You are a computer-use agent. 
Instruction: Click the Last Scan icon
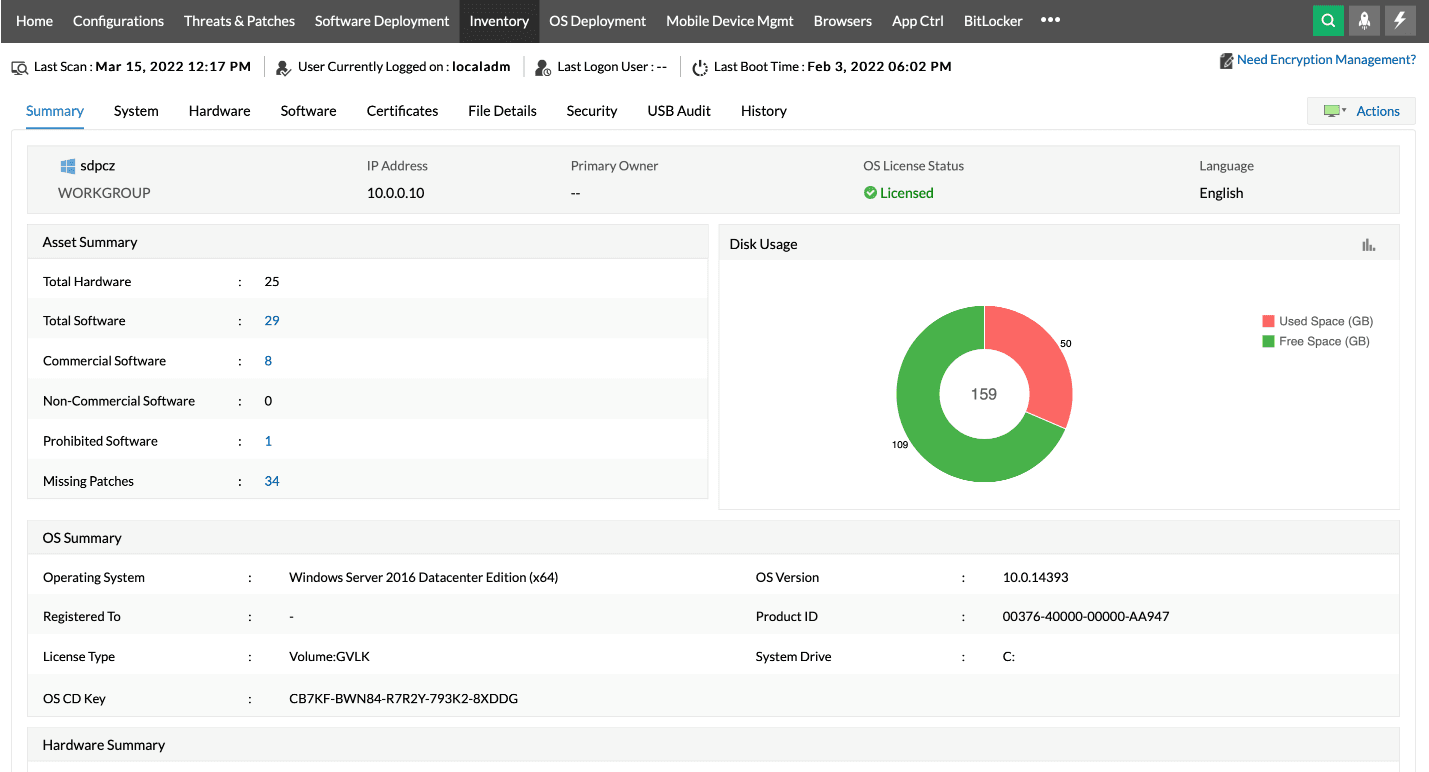click(x=20, y=67)
